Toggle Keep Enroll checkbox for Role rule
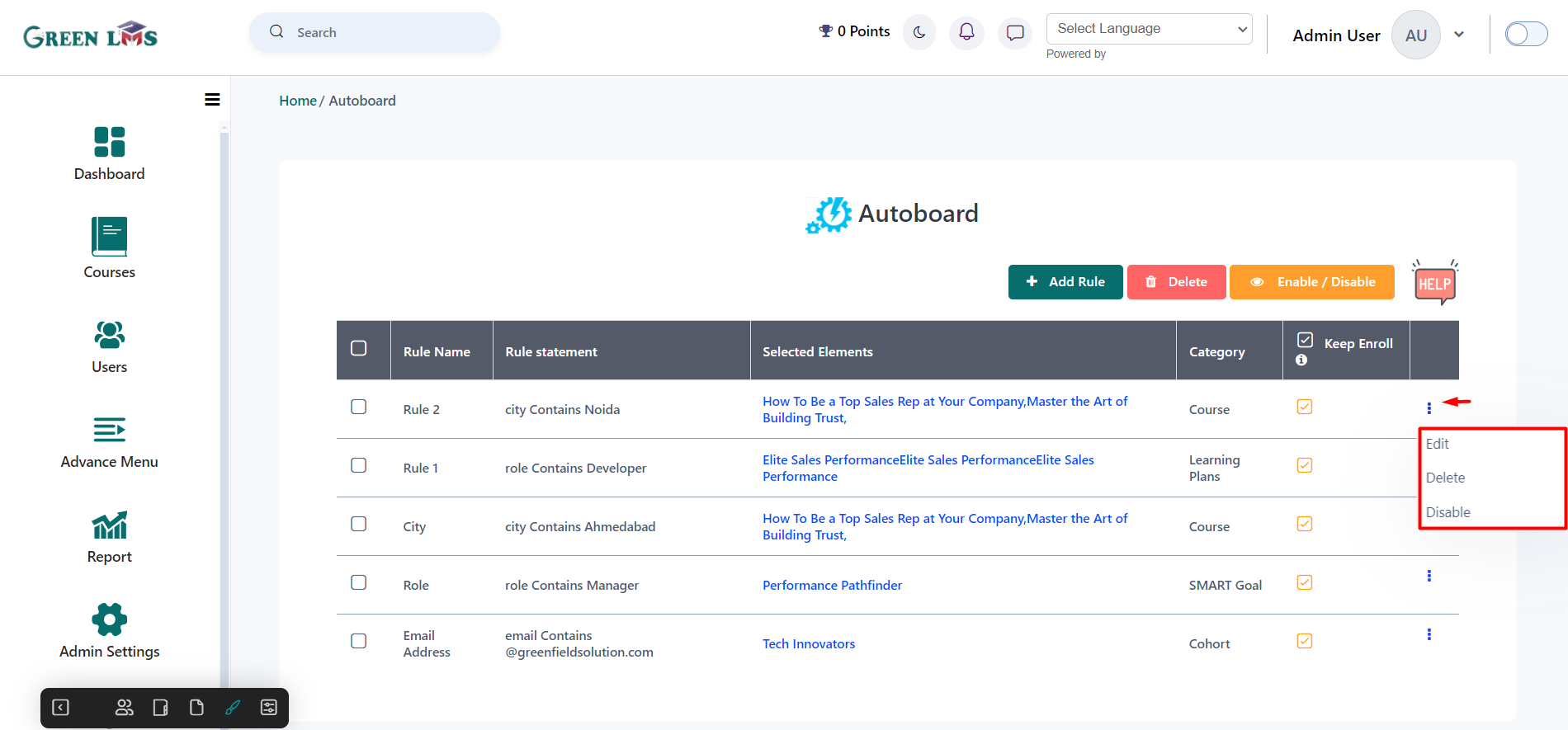This screenshot has height=730, width=1568. [1305, 582]
